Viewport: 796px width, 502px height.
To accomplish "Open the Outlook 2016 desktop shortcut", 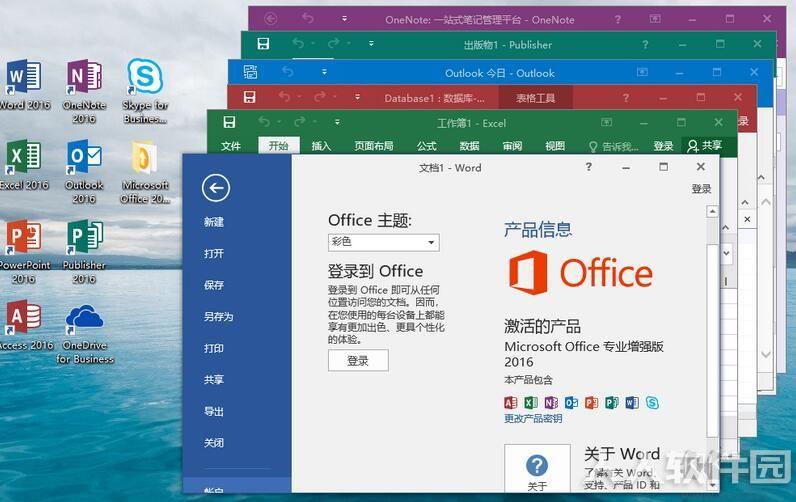I will tap(84, 171).
